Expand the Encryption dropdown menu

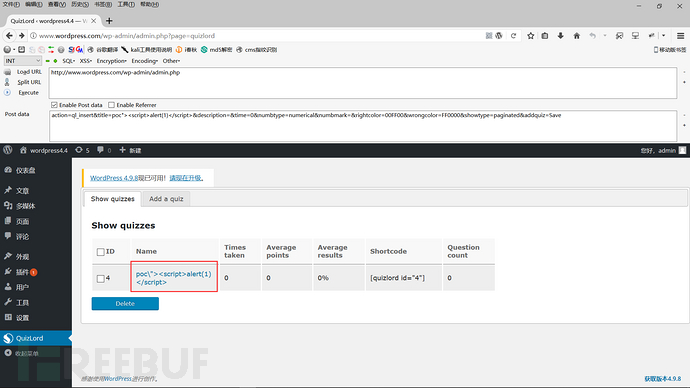112,61
